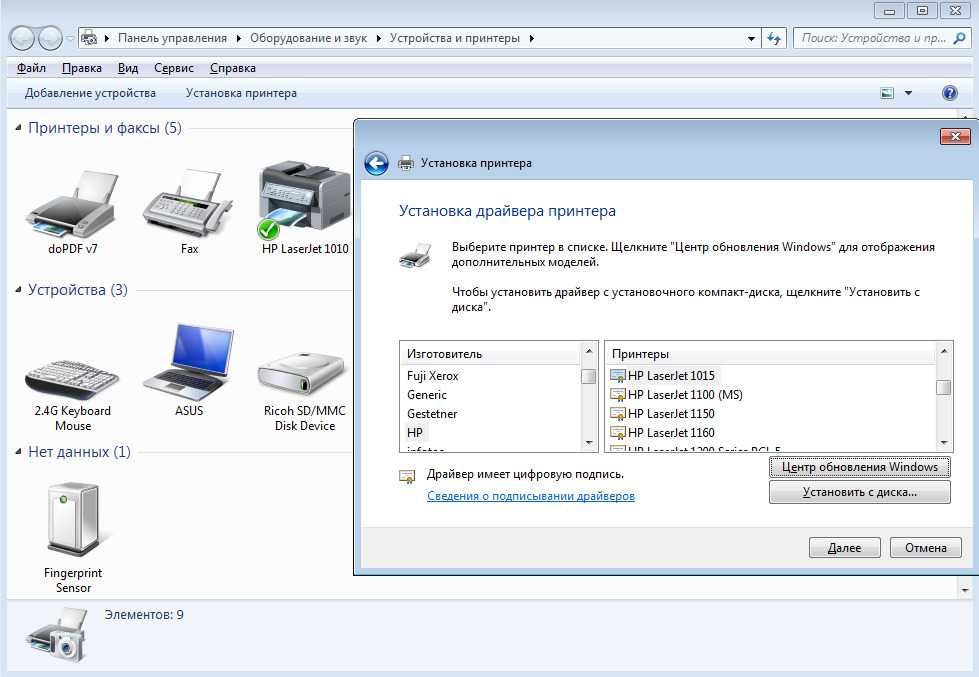Click the Далее button

pos(844,548)
